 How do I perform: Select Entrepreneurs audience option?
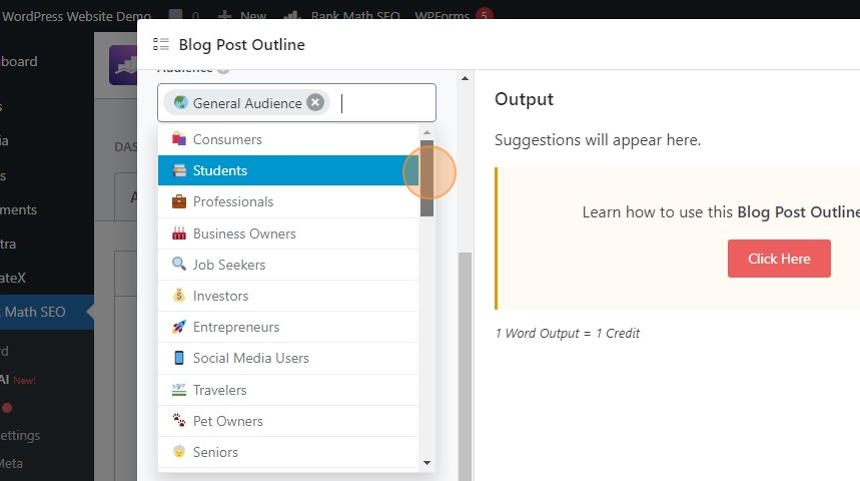(288, 327)
